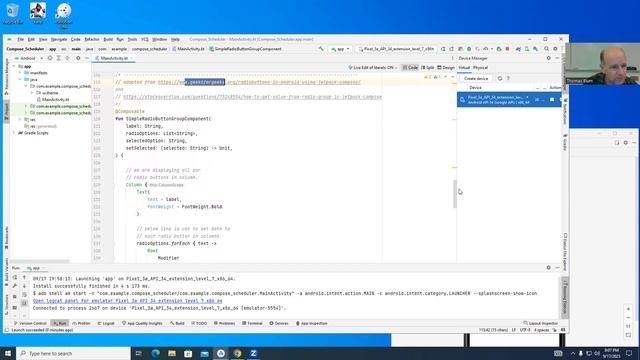Switch to the Virtual devices tab
The width and height of the screenshot is (640, 360).
464,68
